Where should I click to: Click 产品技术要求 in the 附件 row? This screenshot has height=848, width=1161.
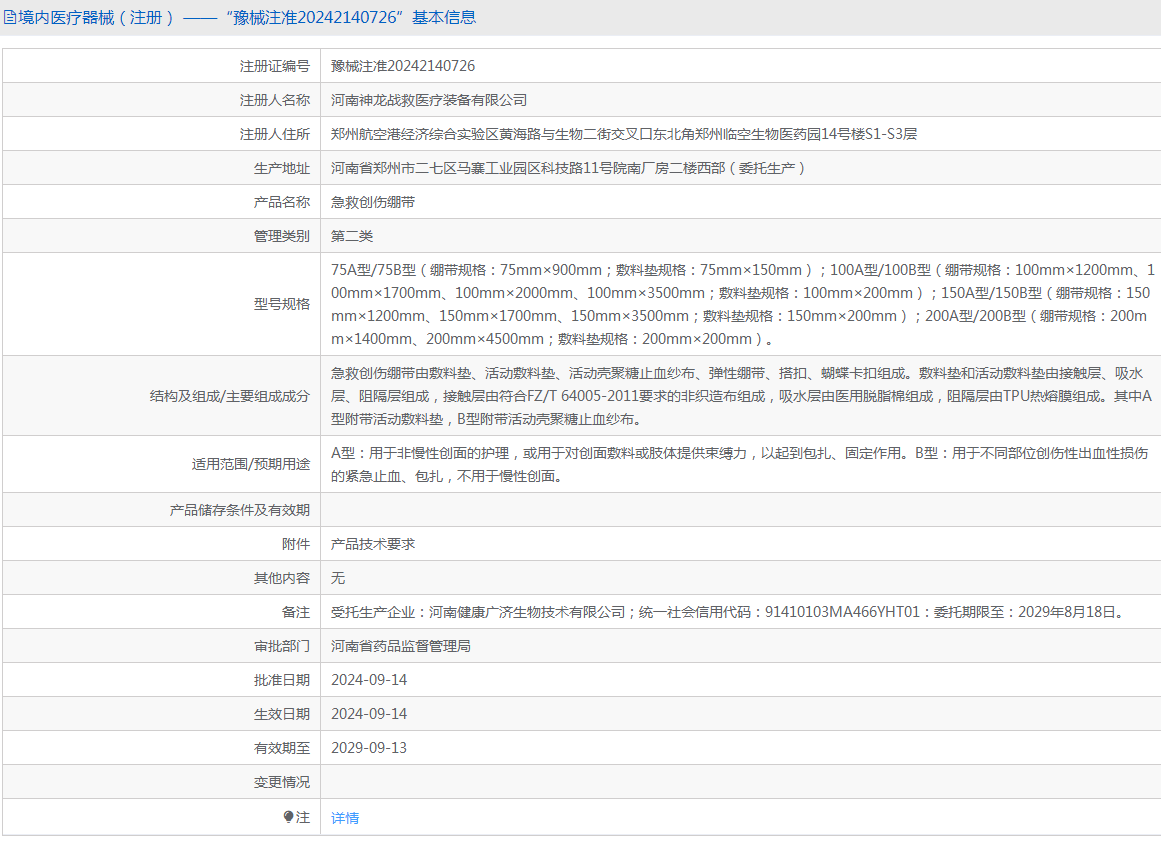(373, 544)
